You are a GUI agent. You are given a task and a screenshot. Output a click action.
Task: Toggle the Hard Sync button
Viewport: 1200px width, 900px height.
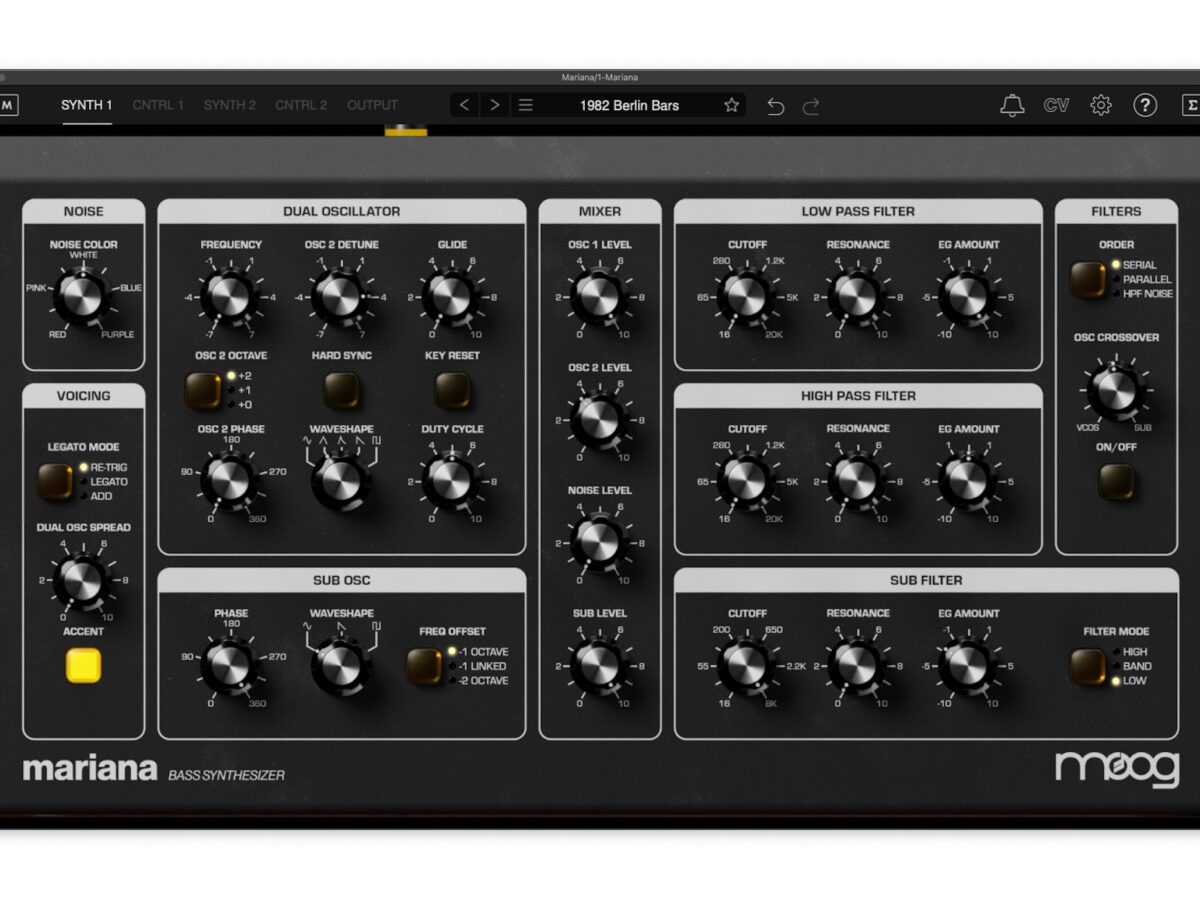tap(341, 390)
